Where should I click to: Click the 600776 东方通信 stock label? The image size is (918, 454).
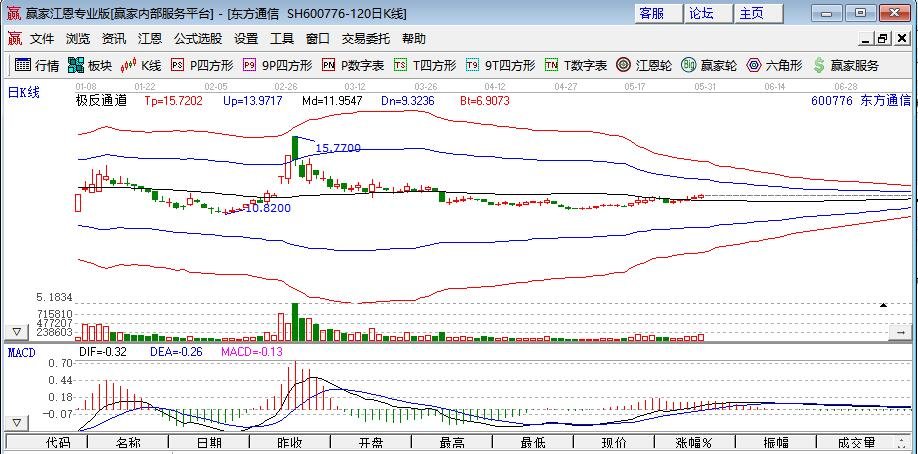click(x=861, y=100)
